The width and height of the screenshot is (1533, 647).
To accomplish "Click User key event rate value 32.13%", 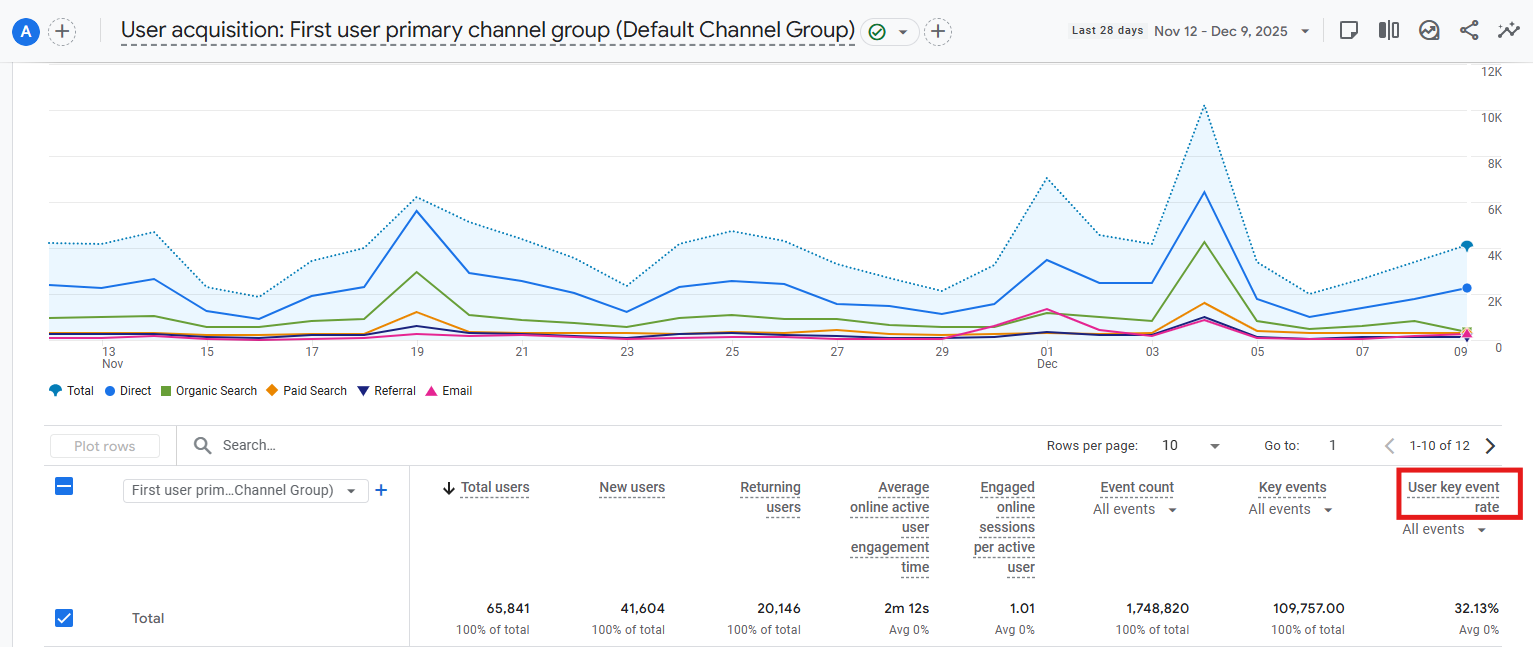I will pos(1476,608).
